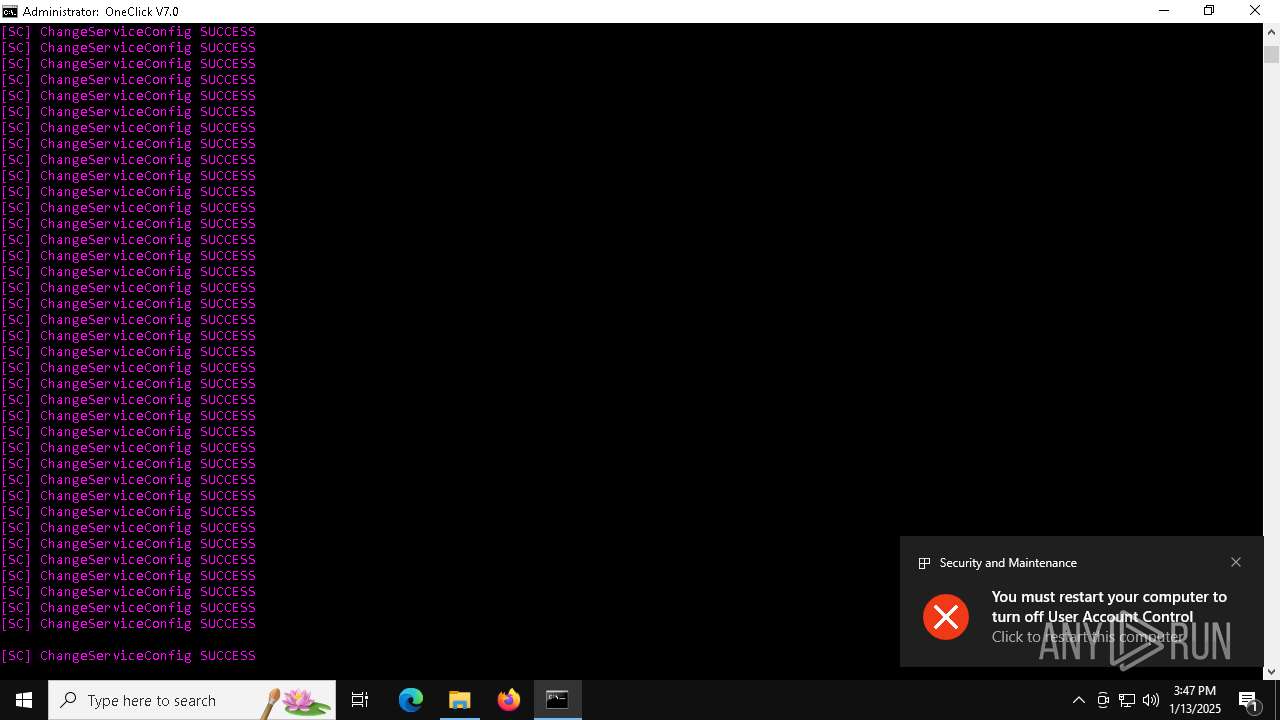Click the security tray icon beside network
Viewport: 1280px width, 720px height.
click(1103, 700)
